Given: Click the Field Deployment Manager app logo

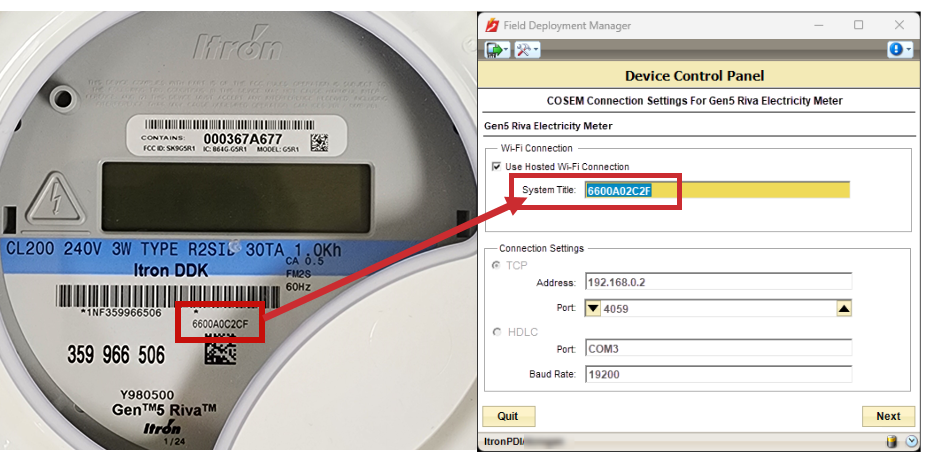Looking at the screenshot, I should [x=492, y=25].
